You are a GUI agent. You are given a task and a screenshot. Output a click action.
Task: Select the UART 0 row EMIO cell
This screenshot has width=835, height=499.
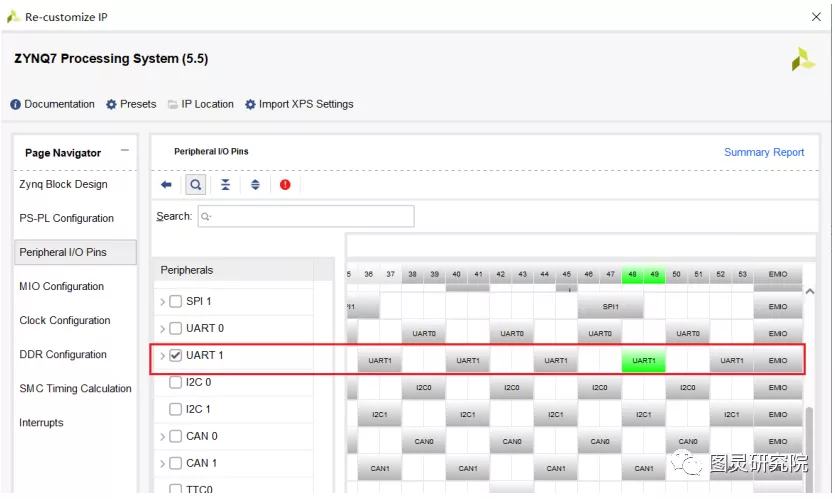tap(778, 334)
